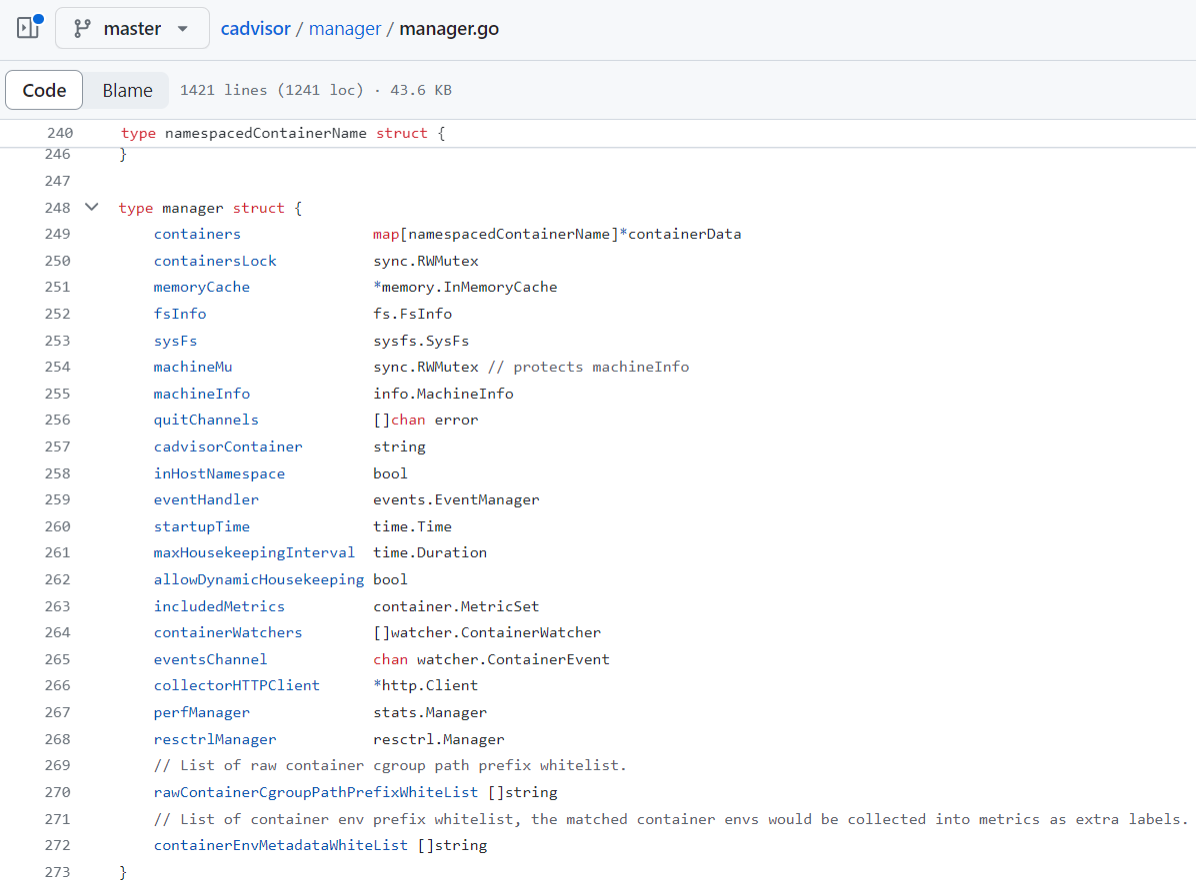Viewport: 1196px width, 886px height.
Task: Jump to sticky header line 240
Action: [x=60, y=133]
